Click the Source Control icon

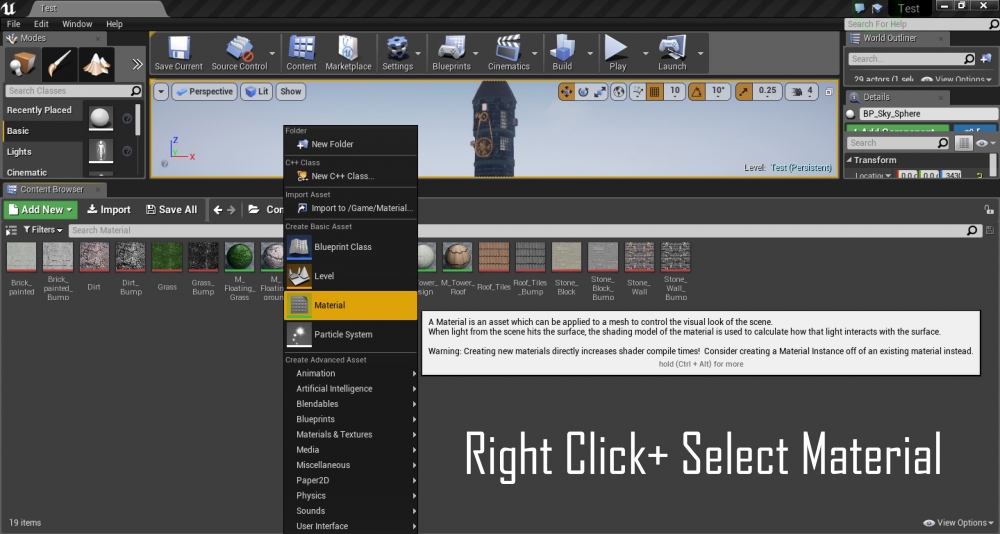(239, 50)
